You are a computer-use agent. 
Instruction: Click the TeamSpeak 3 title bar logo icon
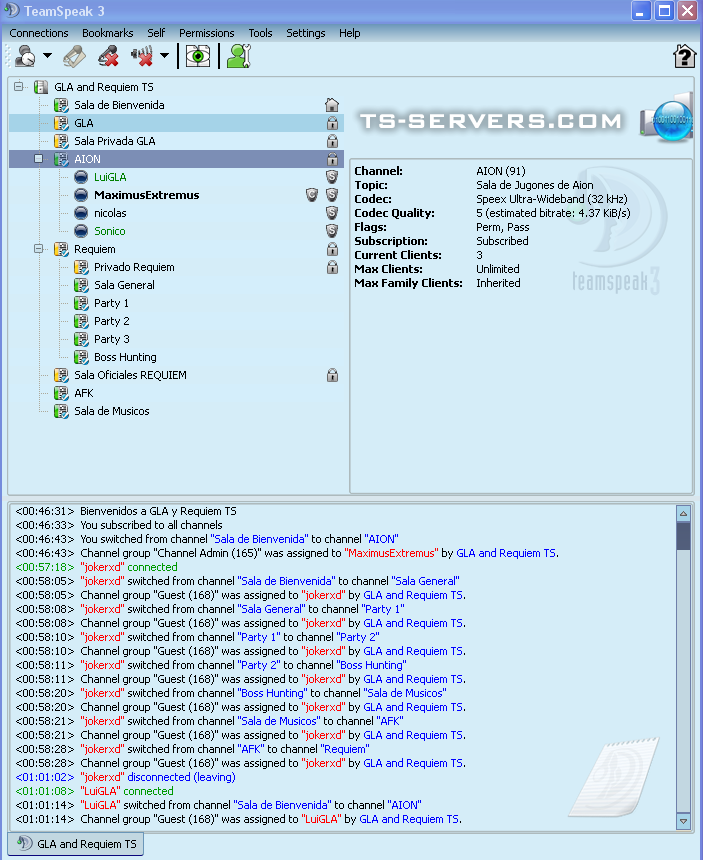tap(12, 10)
